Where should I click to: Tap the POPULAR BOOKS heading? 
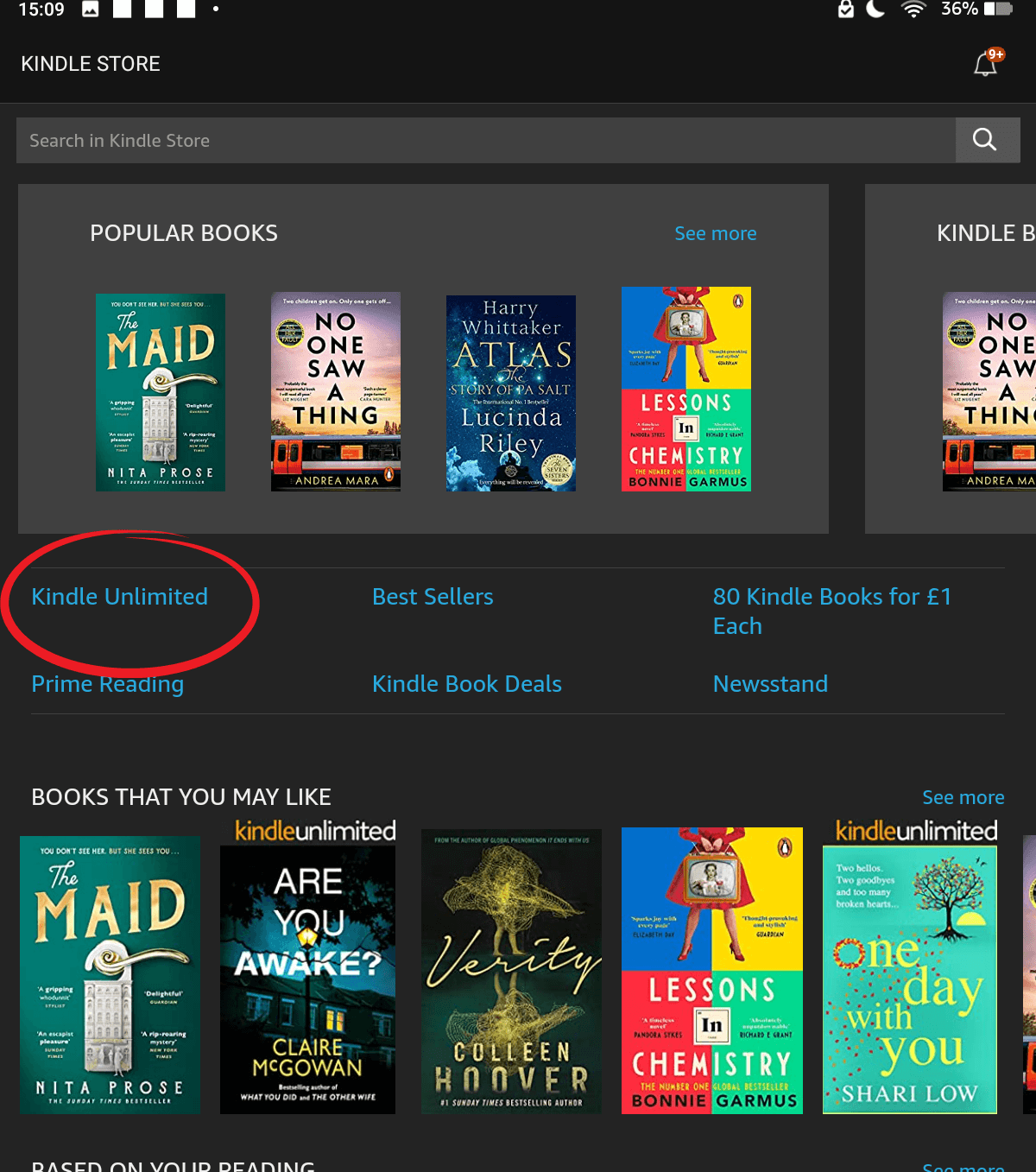coord(184,233)
